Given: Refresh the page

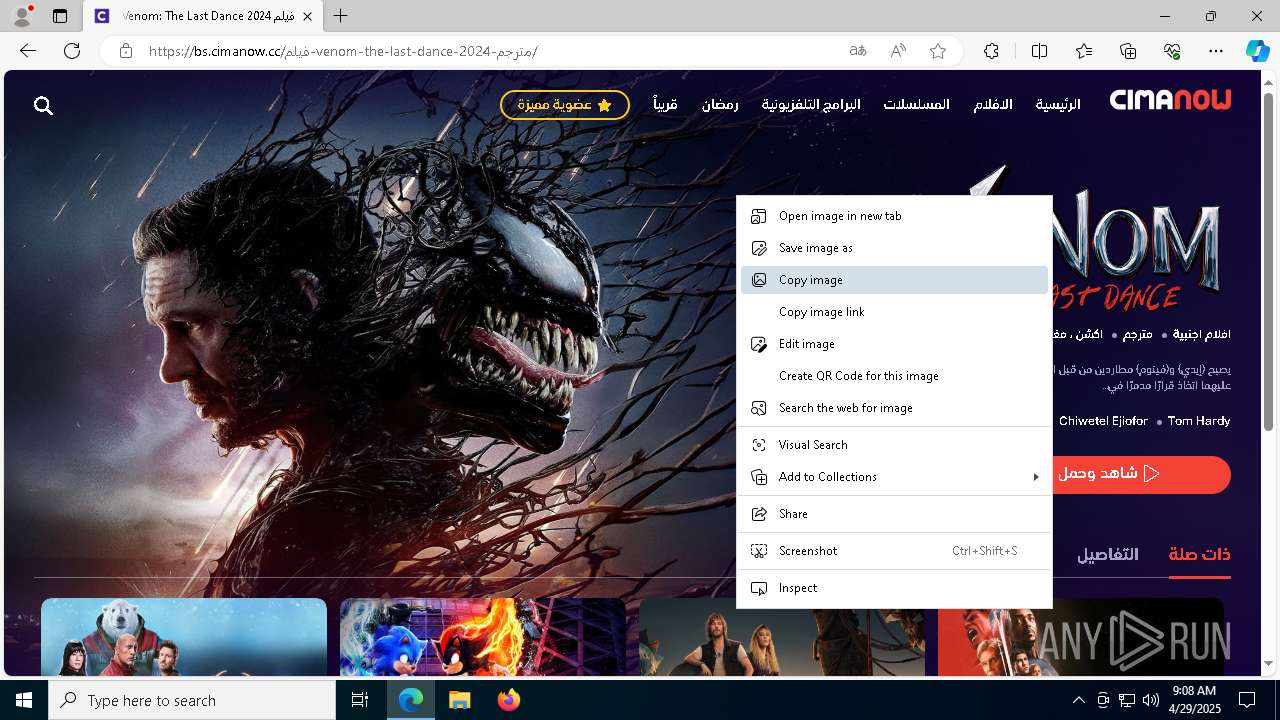Looking at the screenshot, I should [72, 51].
